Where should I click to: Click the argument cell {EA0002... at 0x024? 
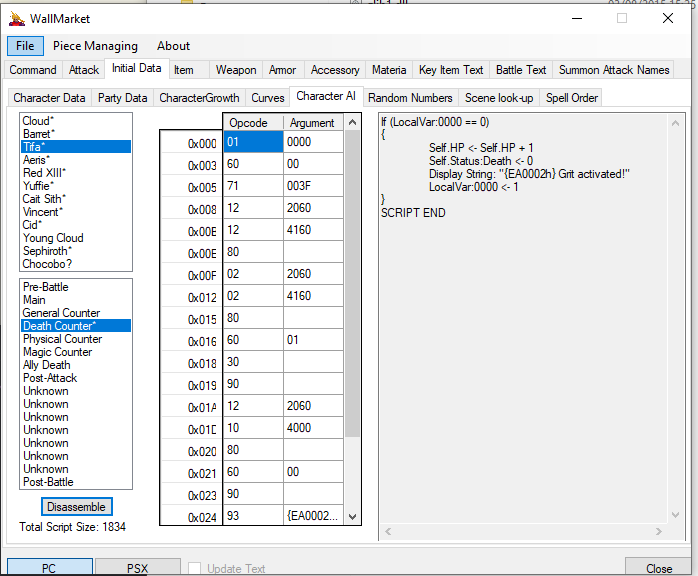313,515
